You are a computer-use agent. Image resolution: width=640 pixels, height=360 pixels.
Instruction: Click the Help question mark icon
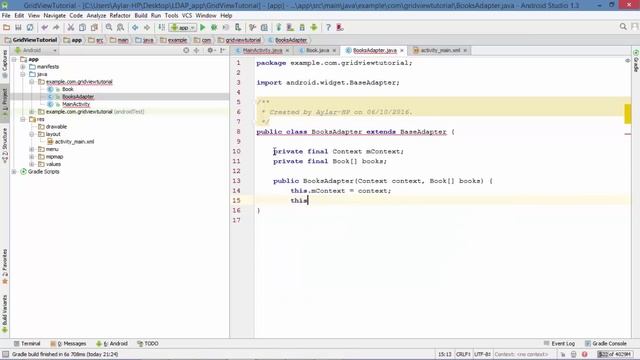tap(328, 27)
